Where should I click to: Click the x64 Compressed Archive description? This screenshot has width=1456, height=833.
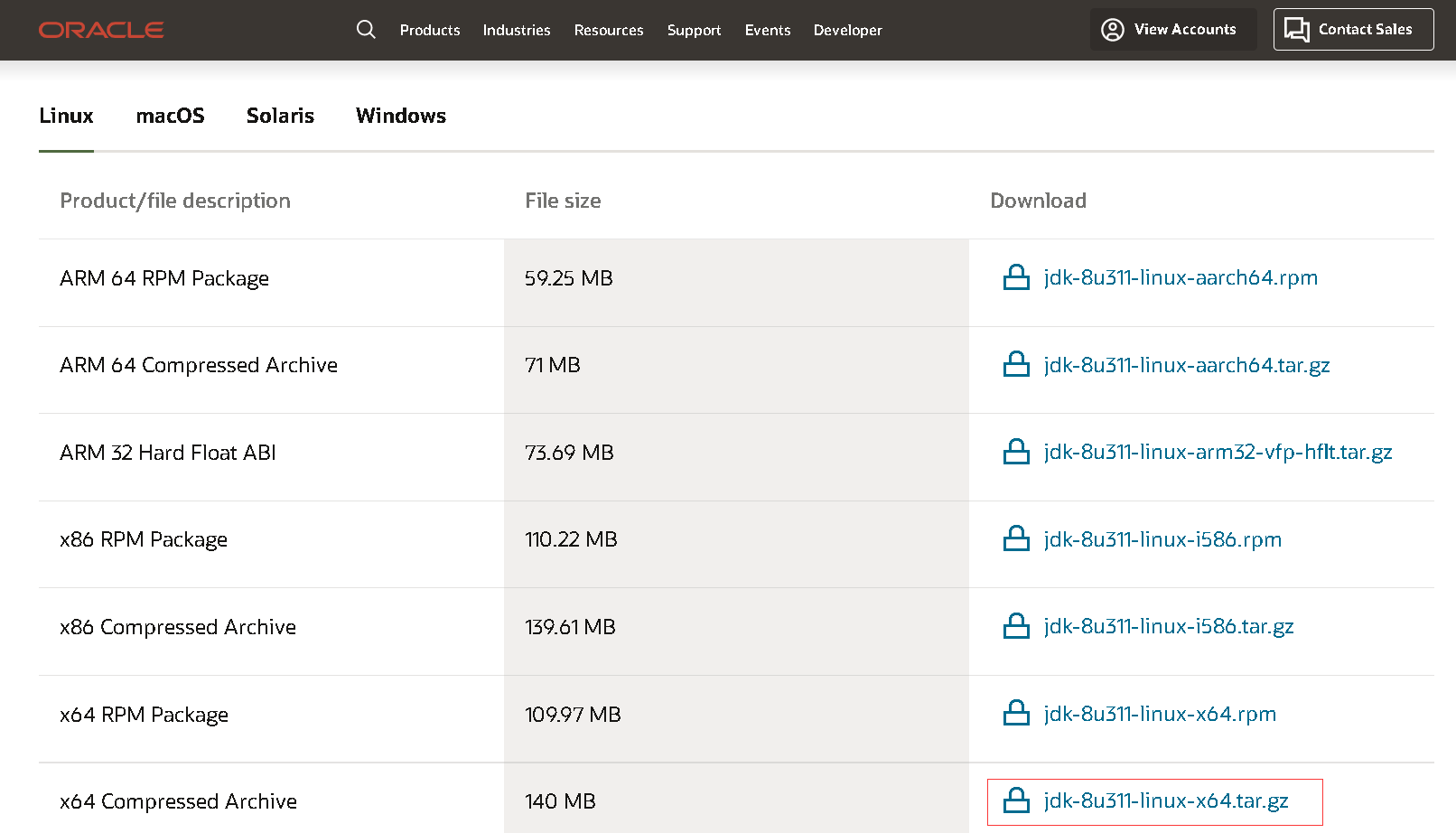point(178,801)
